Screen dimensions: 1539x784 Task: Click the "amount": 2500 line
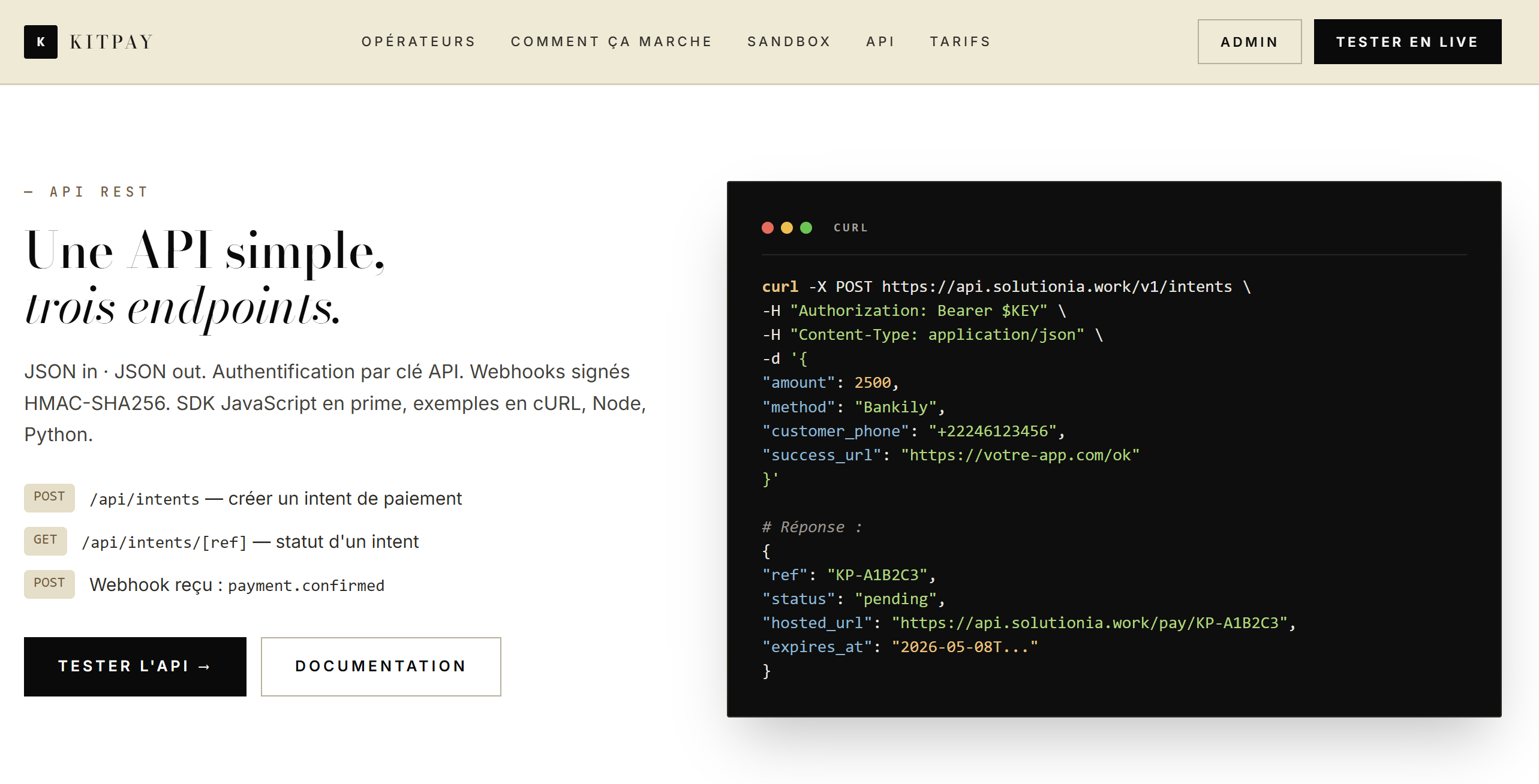coord(830,382)
